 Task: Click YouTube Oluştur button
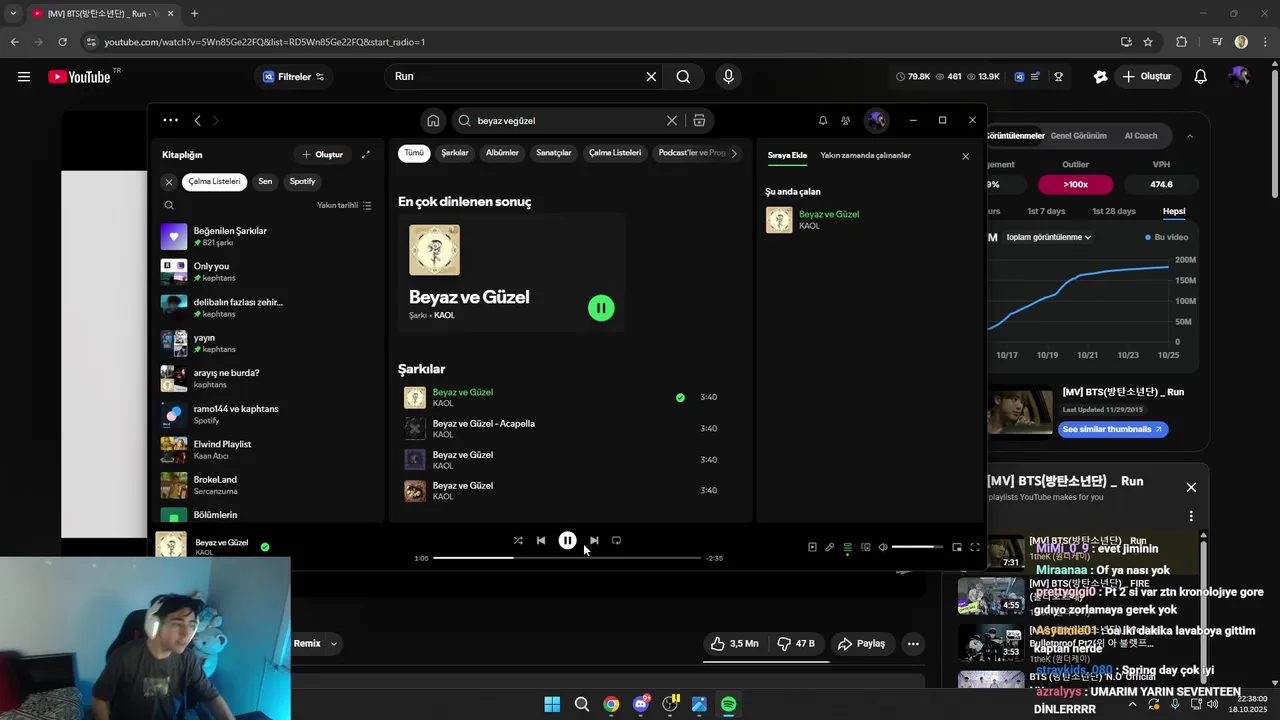[1146, 76]
